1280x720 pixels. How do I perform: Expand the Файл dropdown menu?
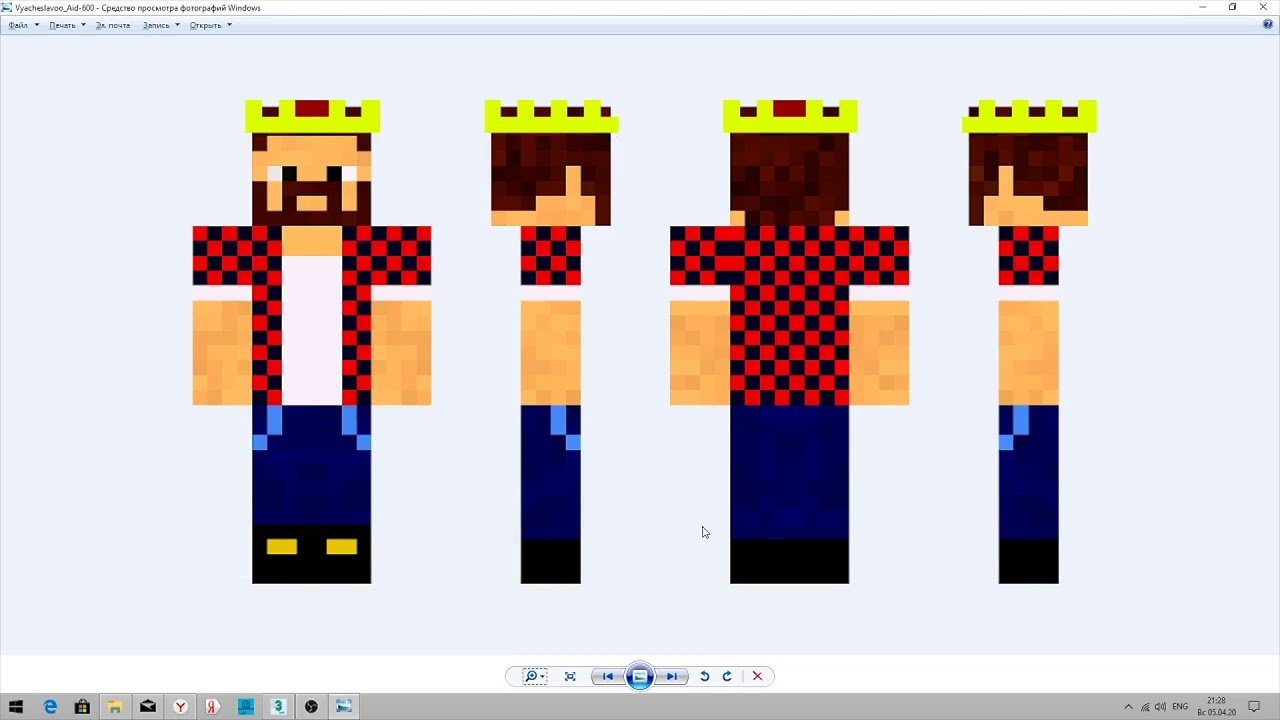point(23,25)
